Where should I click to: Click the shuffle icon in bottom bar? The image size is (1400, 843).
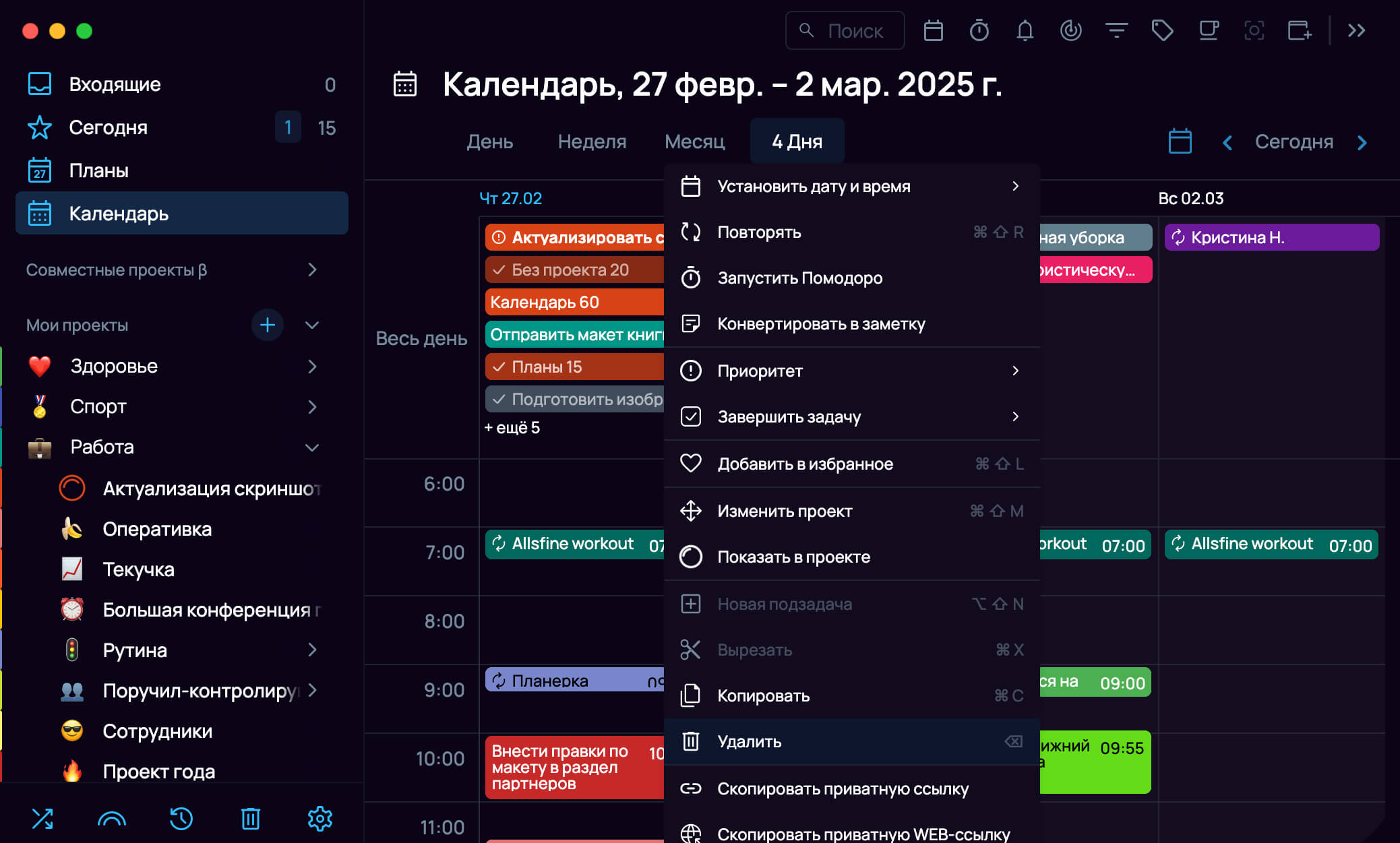point(42,818)
